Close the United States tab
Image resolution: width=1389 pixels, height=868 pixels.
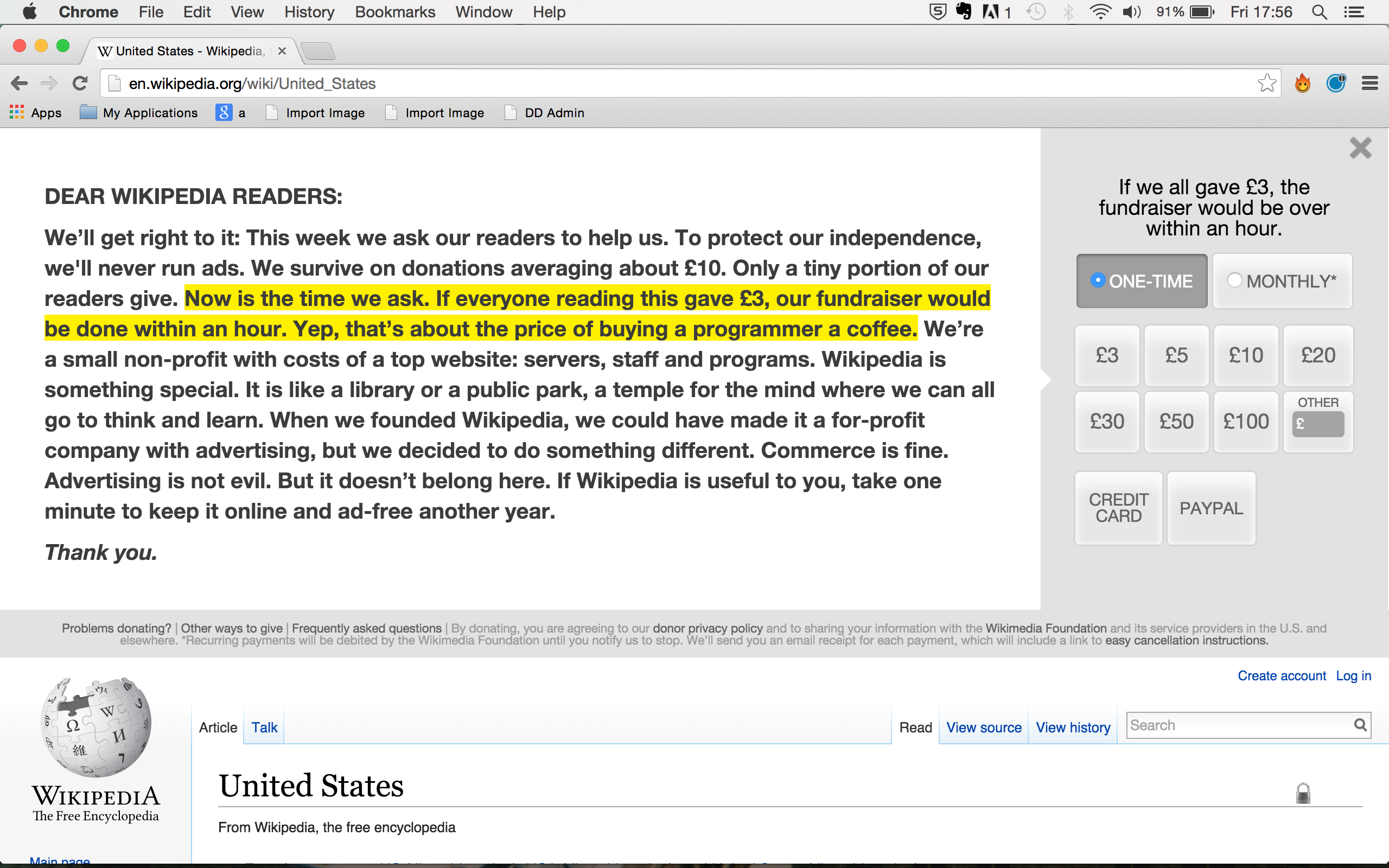click(x=282, y=51)
